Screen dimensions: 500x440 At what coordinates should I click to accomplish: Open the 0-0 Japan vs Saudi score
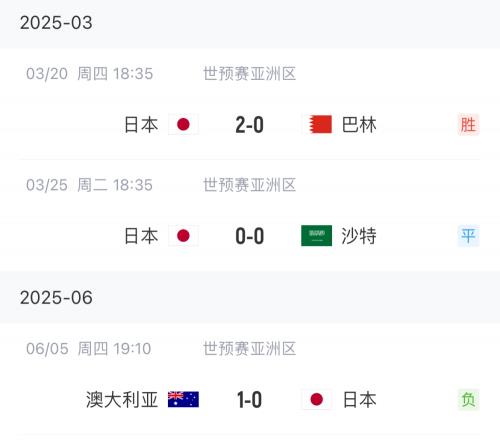(250, 236)
